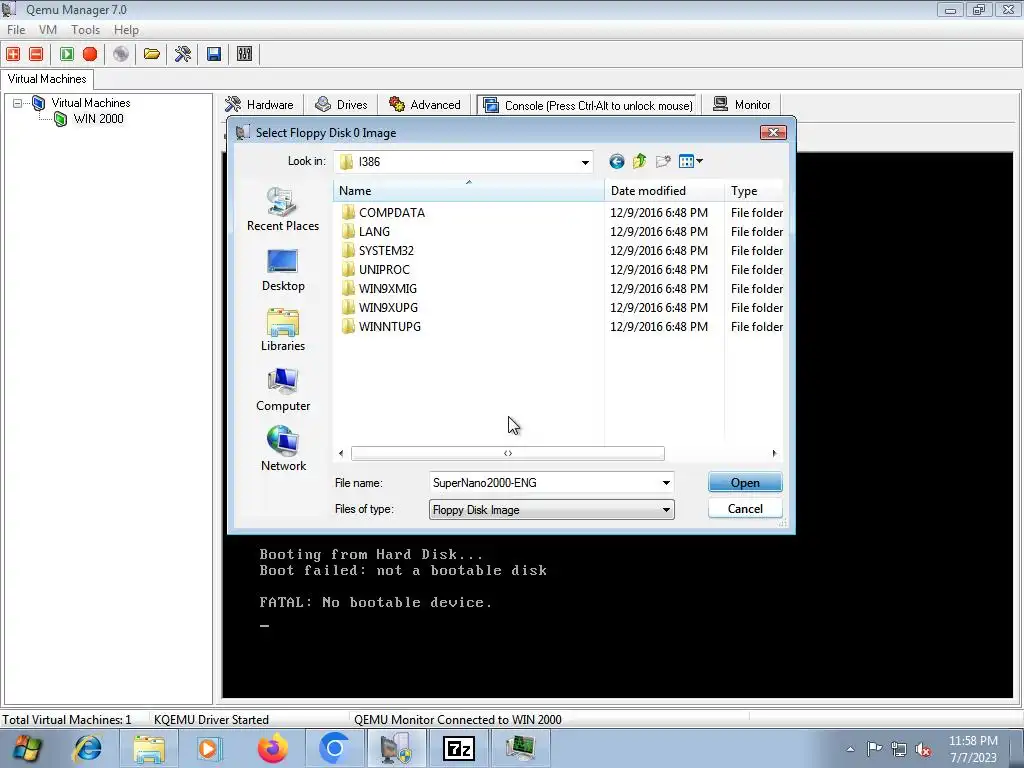Sort by Date modified column header

pos(664,191)
